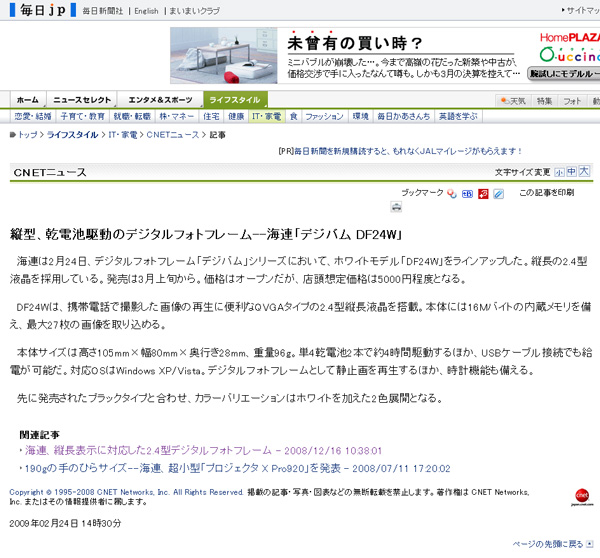Click the トップ breadcrumb link
Image resolution: width=600 pixels, height=558 pixels.
coord(28,135)
